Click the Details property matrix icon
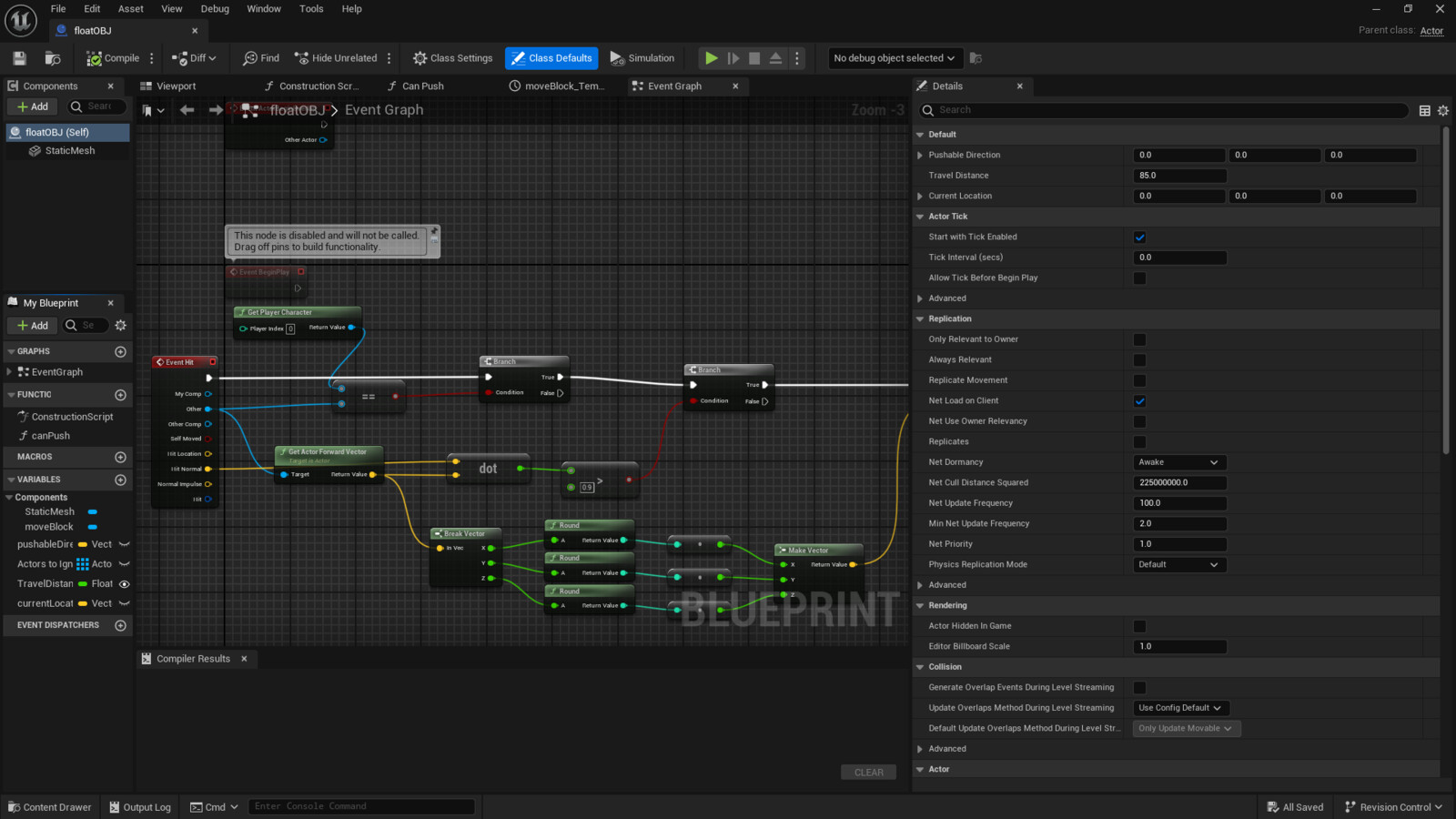 [x=1425, y=110]
